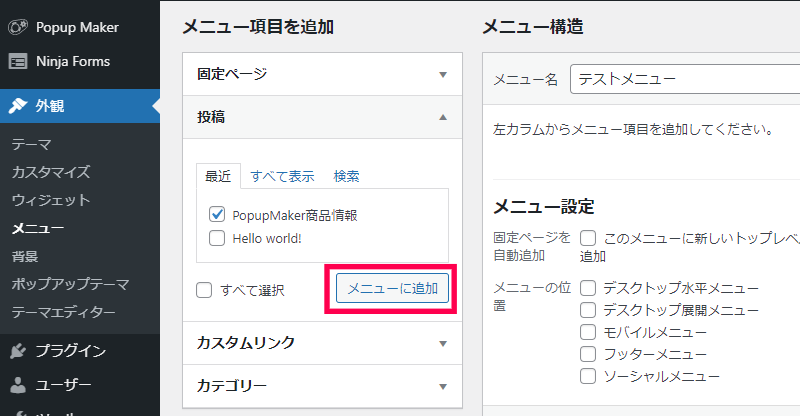
Task: Click the メニュー名 text field
Action: pos(685,79)
